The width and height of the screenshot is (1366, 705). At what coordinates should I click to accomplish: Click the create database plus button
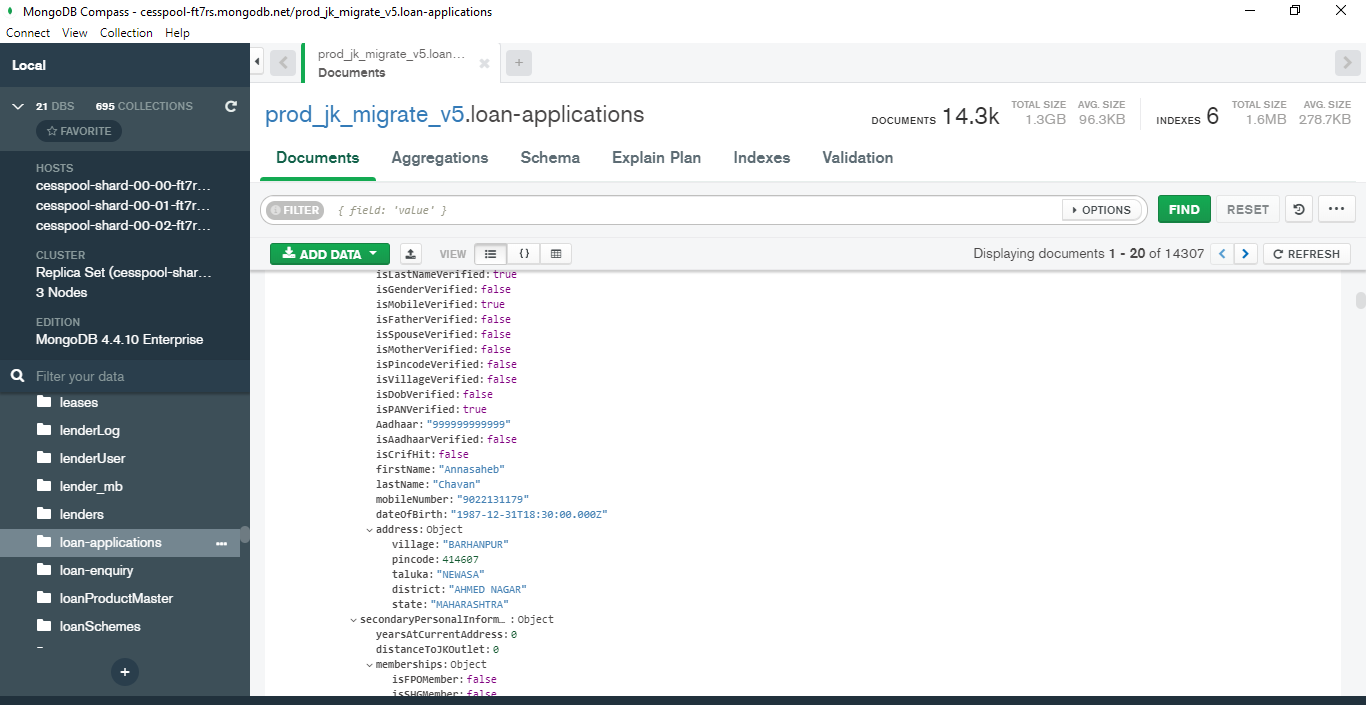[x=125, y=672]
